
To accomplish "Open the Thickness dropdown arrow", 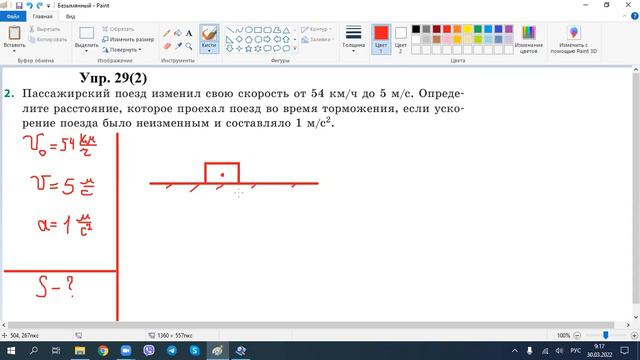I will pos(353,51).
